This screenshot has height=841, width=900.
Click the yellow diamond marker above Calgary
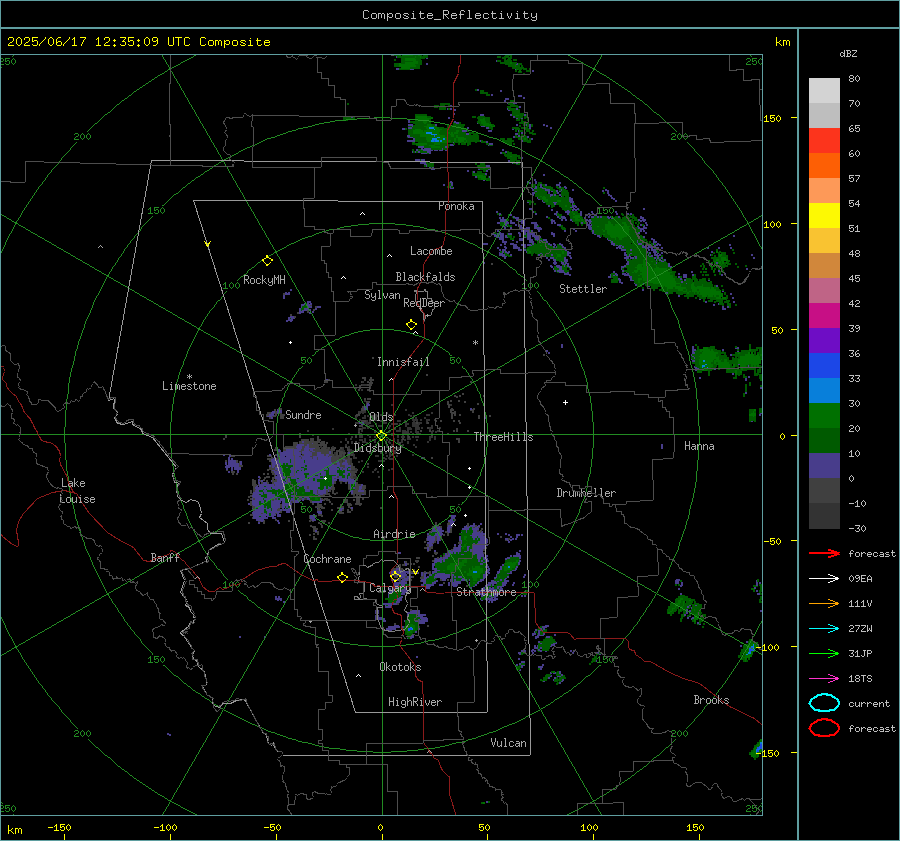pos(395,576)
